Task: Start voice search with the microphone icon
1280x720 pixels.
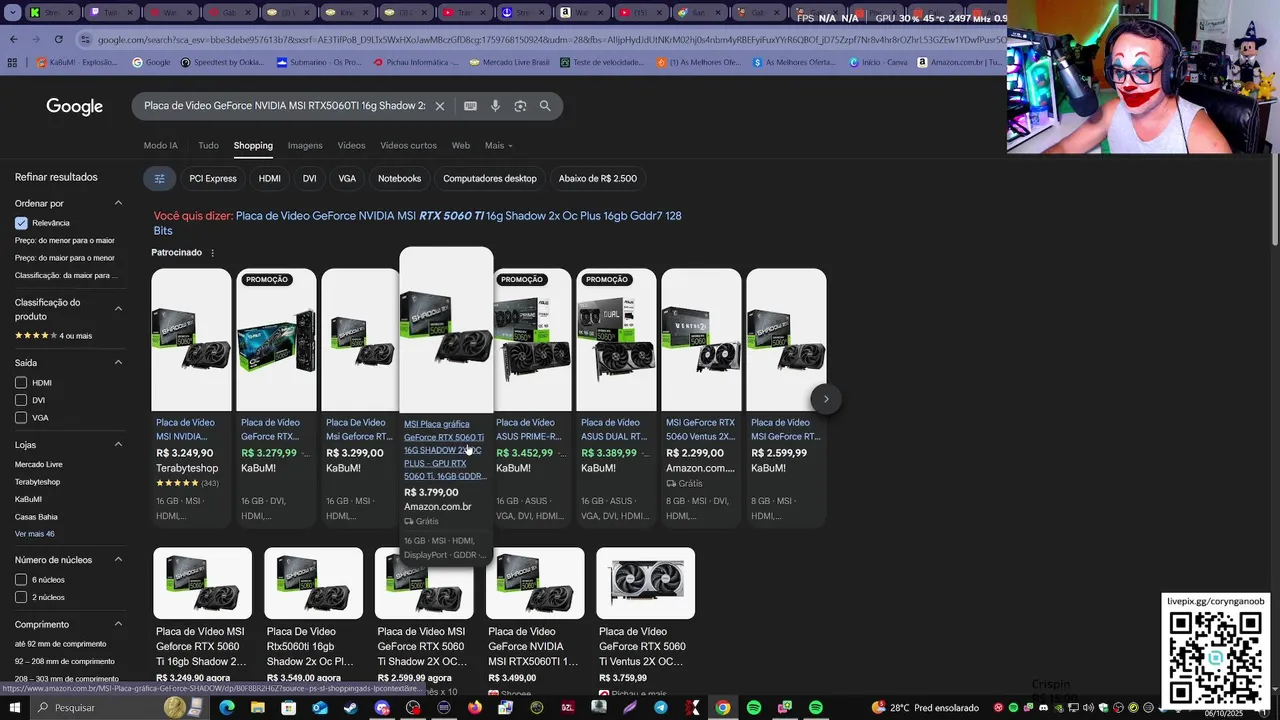Action: (495, 106)
